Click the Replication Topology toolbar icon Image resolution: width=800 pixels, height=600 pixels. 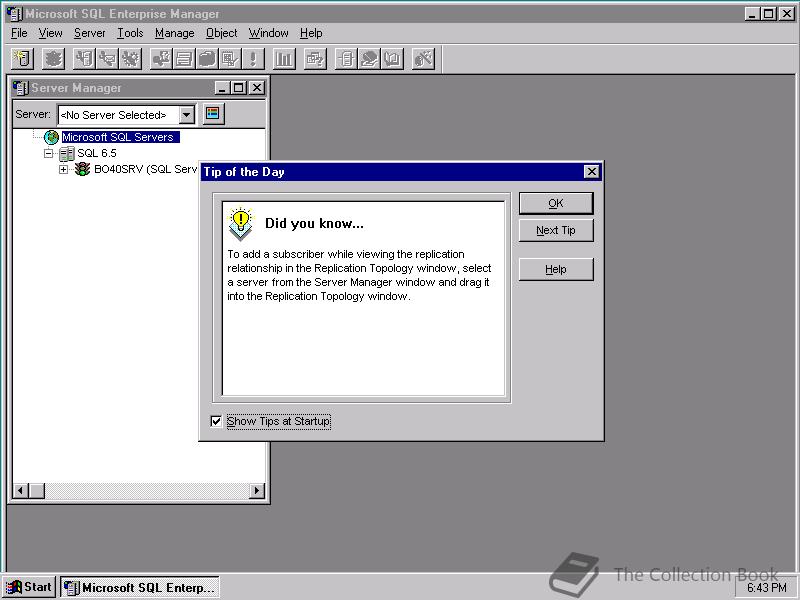tap(346, 59)
